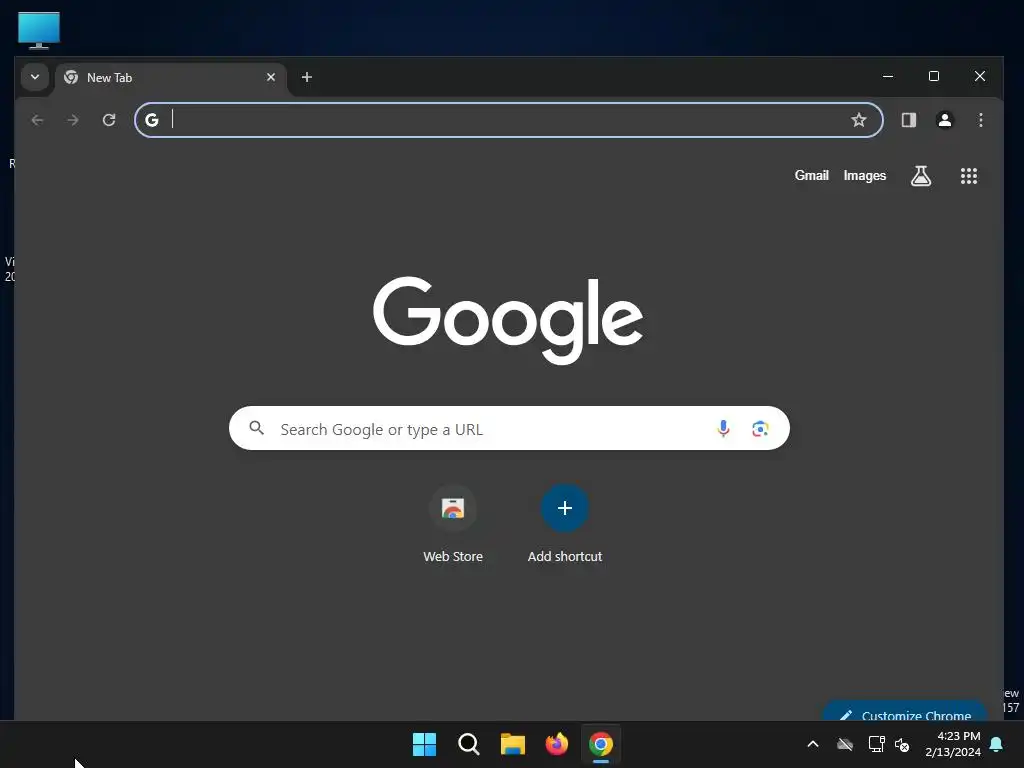This screenshot has width=1024, height=768.
Task: Open Gmail link
Action: 812,176
